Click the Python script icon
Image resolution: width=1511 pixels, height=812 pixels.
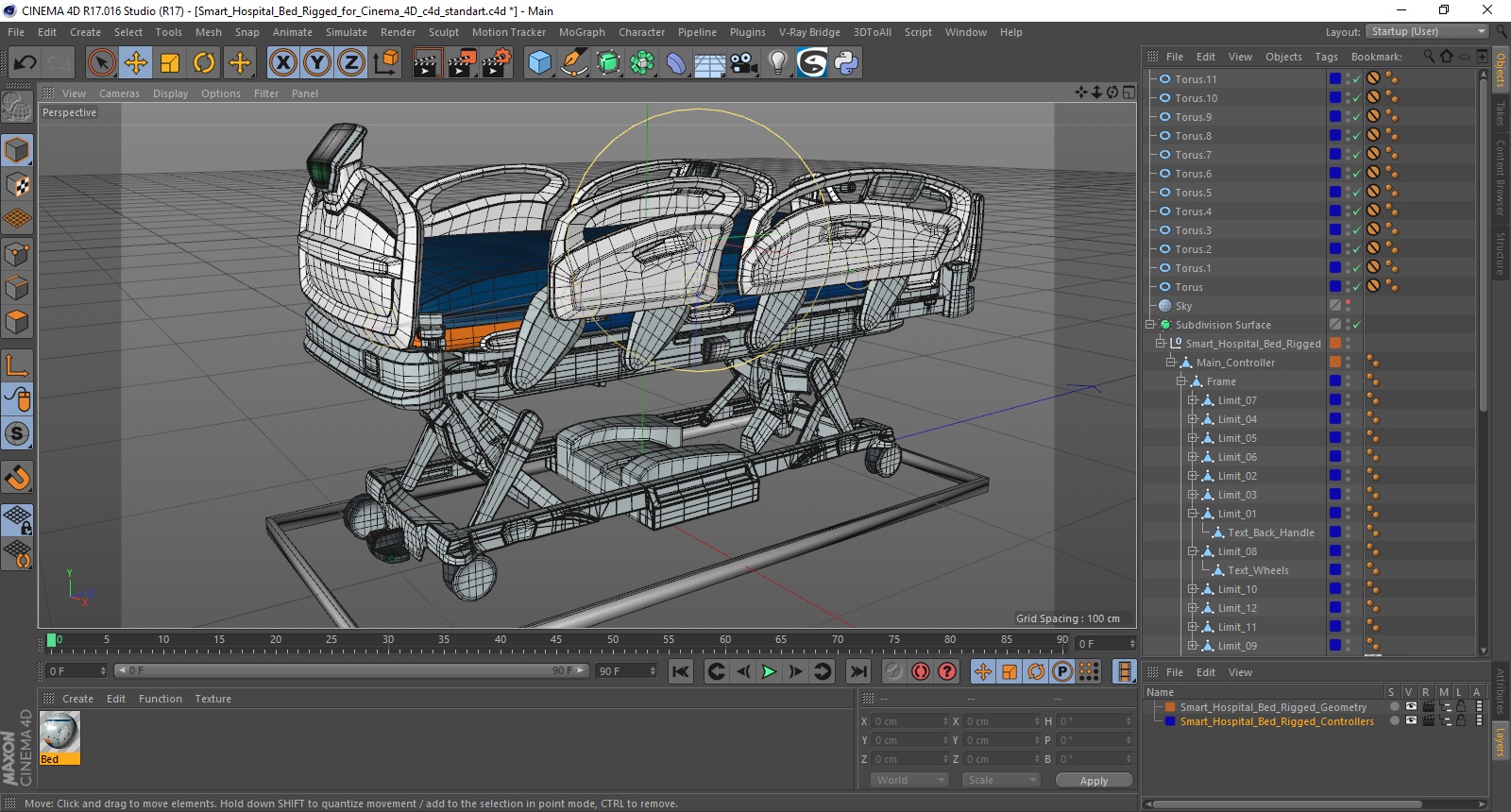coord(846,63)
